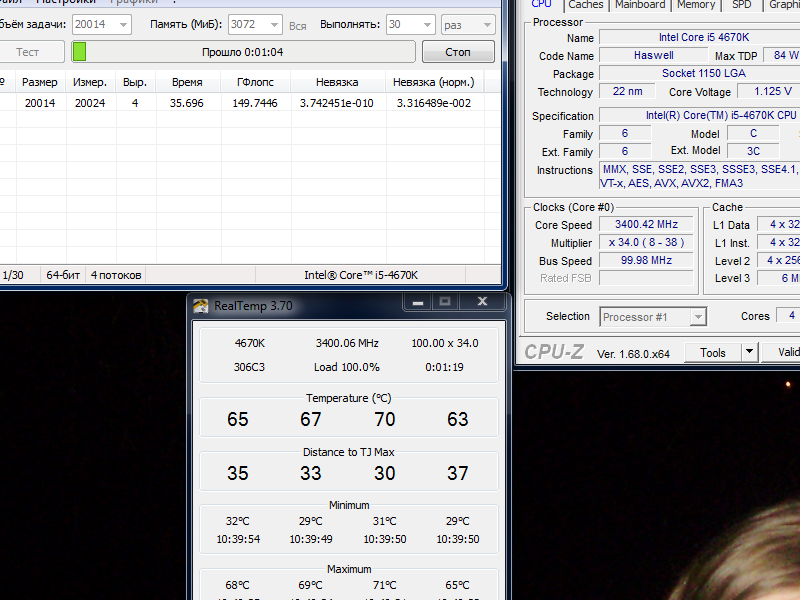Click the Выр. column header
Screen dimensions: 800x600
[x=135, y=82]
